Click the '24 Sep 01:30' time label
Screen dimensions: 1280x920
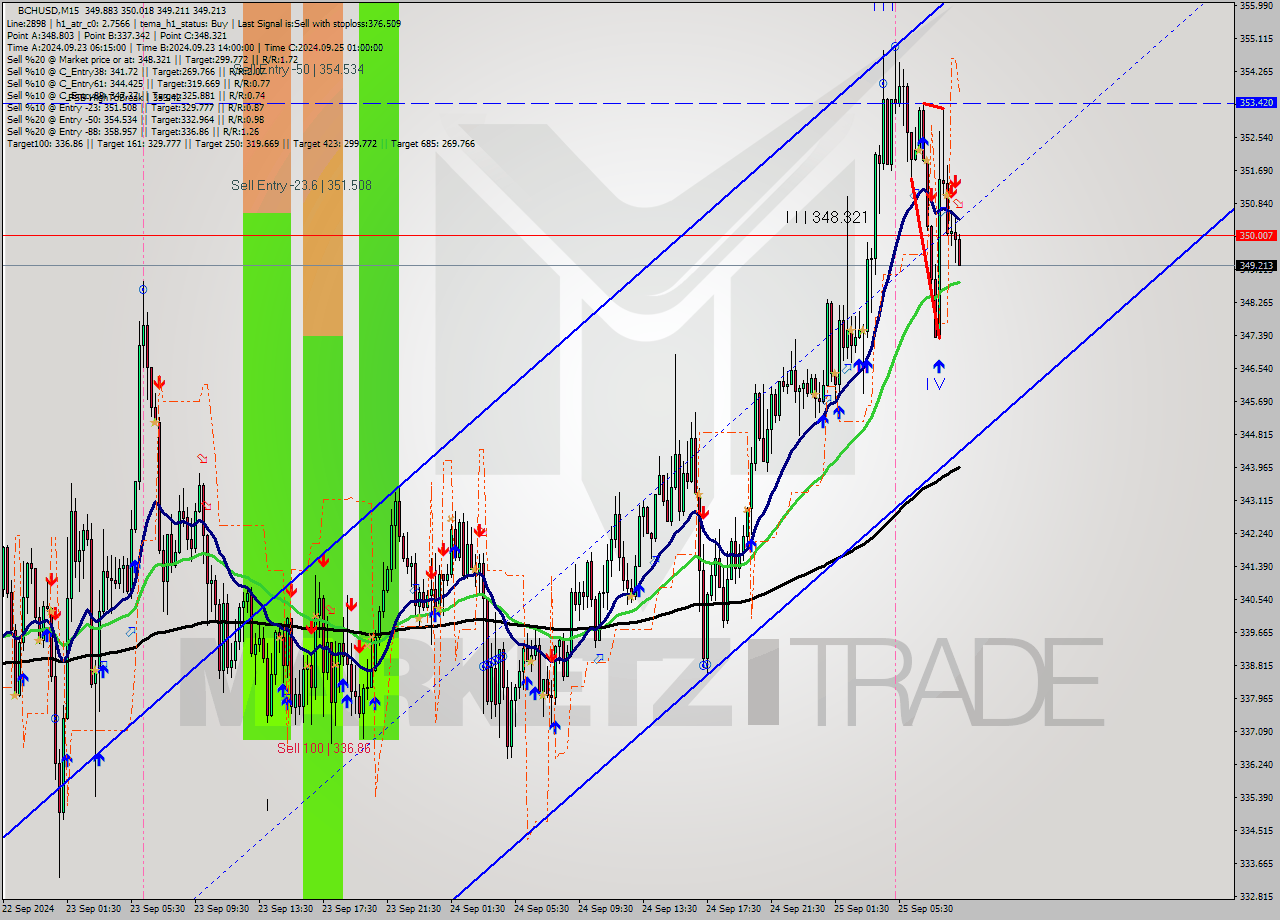coord(477,909)
